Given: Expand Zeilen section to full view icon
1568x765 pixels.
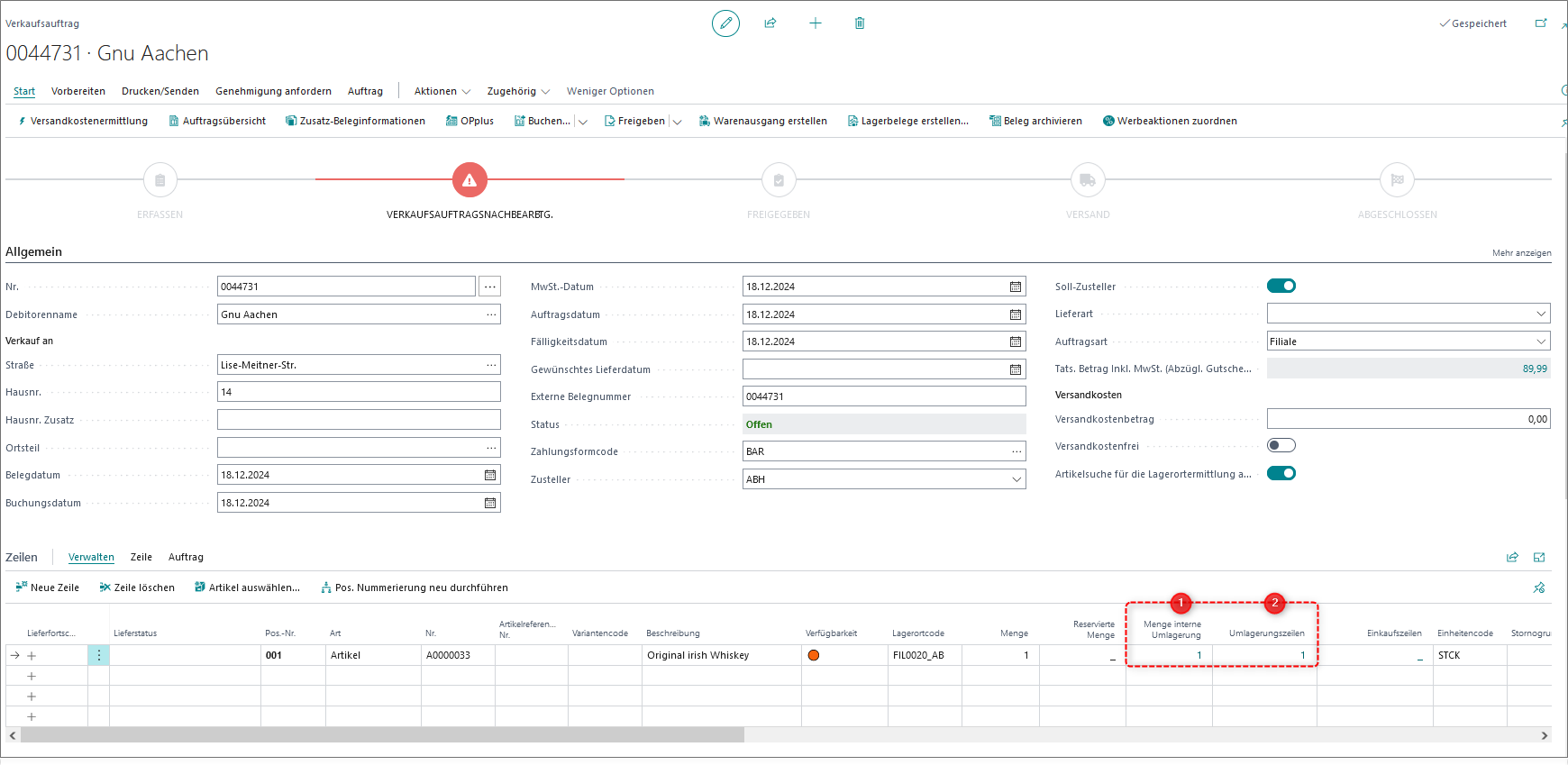Looking at the screenshot, I should 1539,557.
